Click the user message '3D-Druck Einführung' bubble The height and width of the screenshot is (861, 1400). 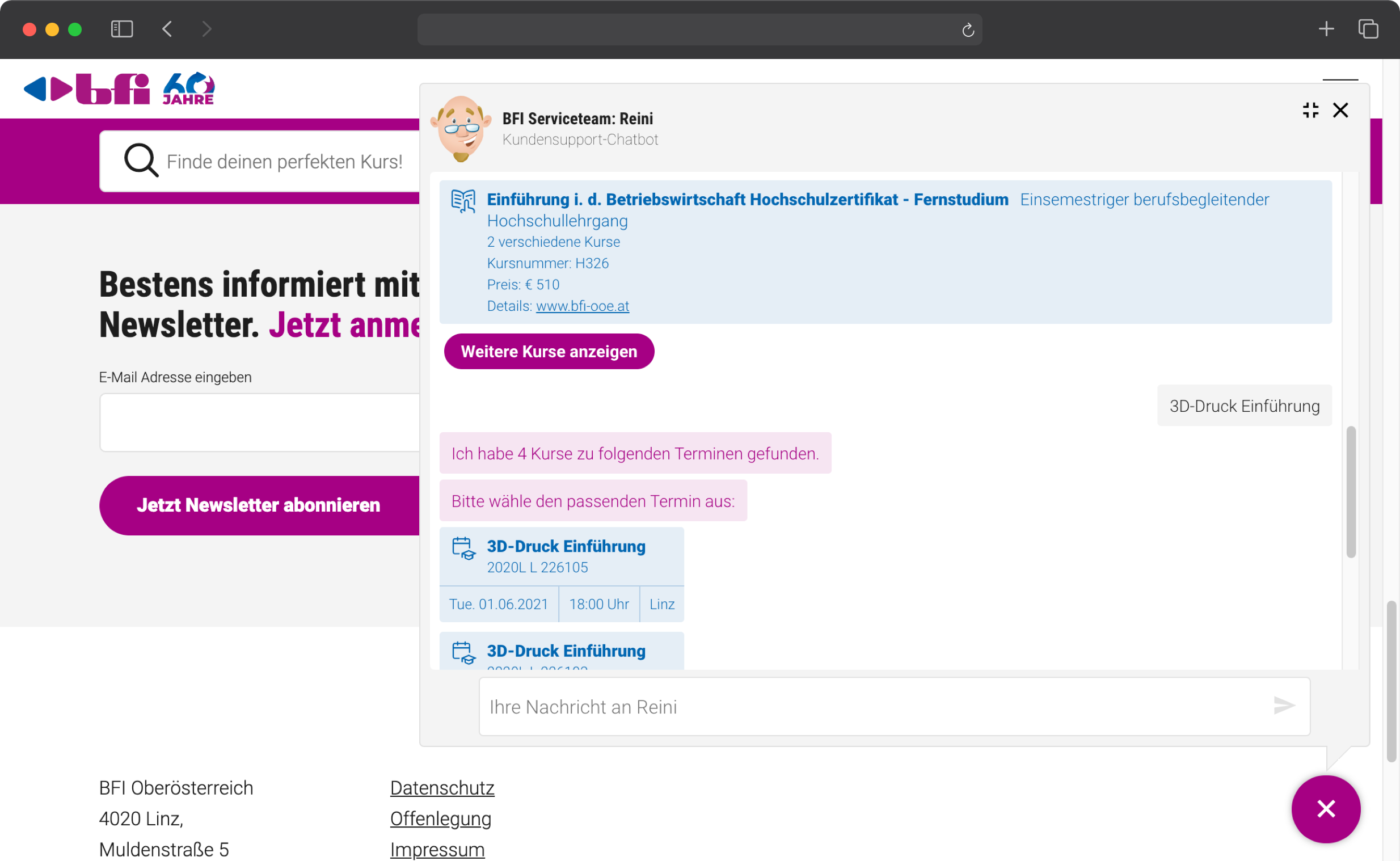[x=1244, y=406]
